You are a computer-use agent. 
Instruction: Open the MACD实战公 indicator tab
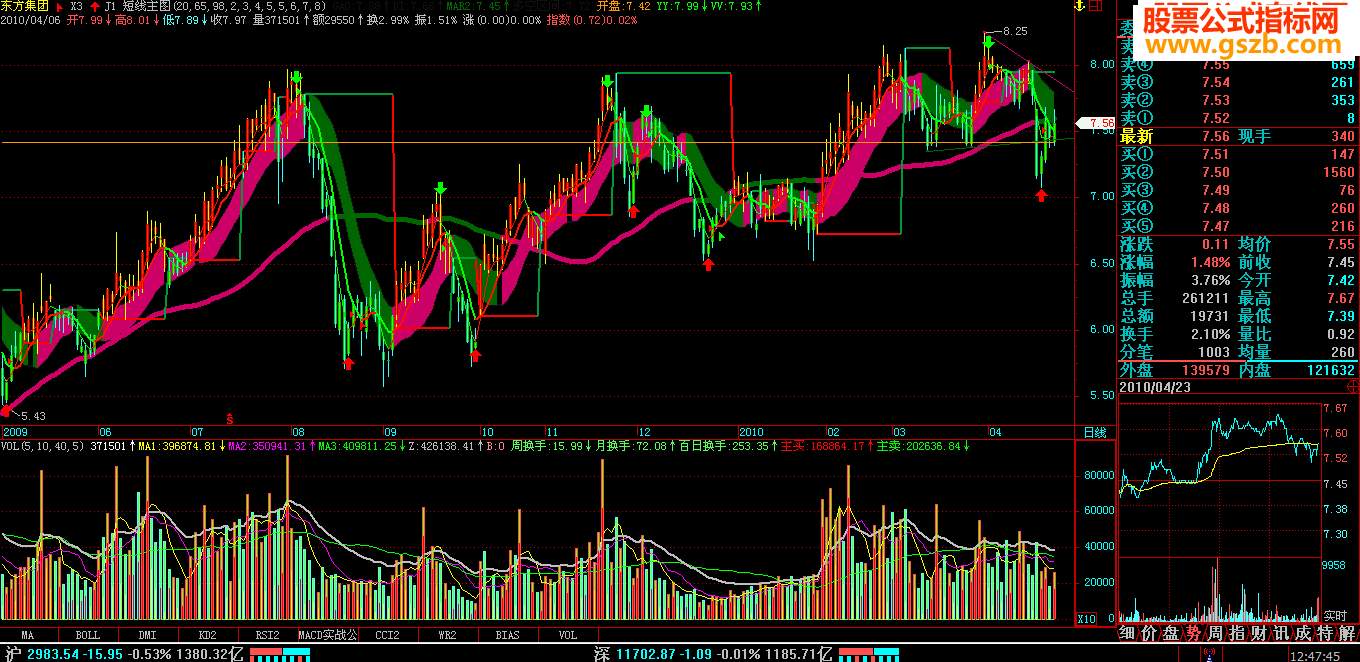coord(328,634)
